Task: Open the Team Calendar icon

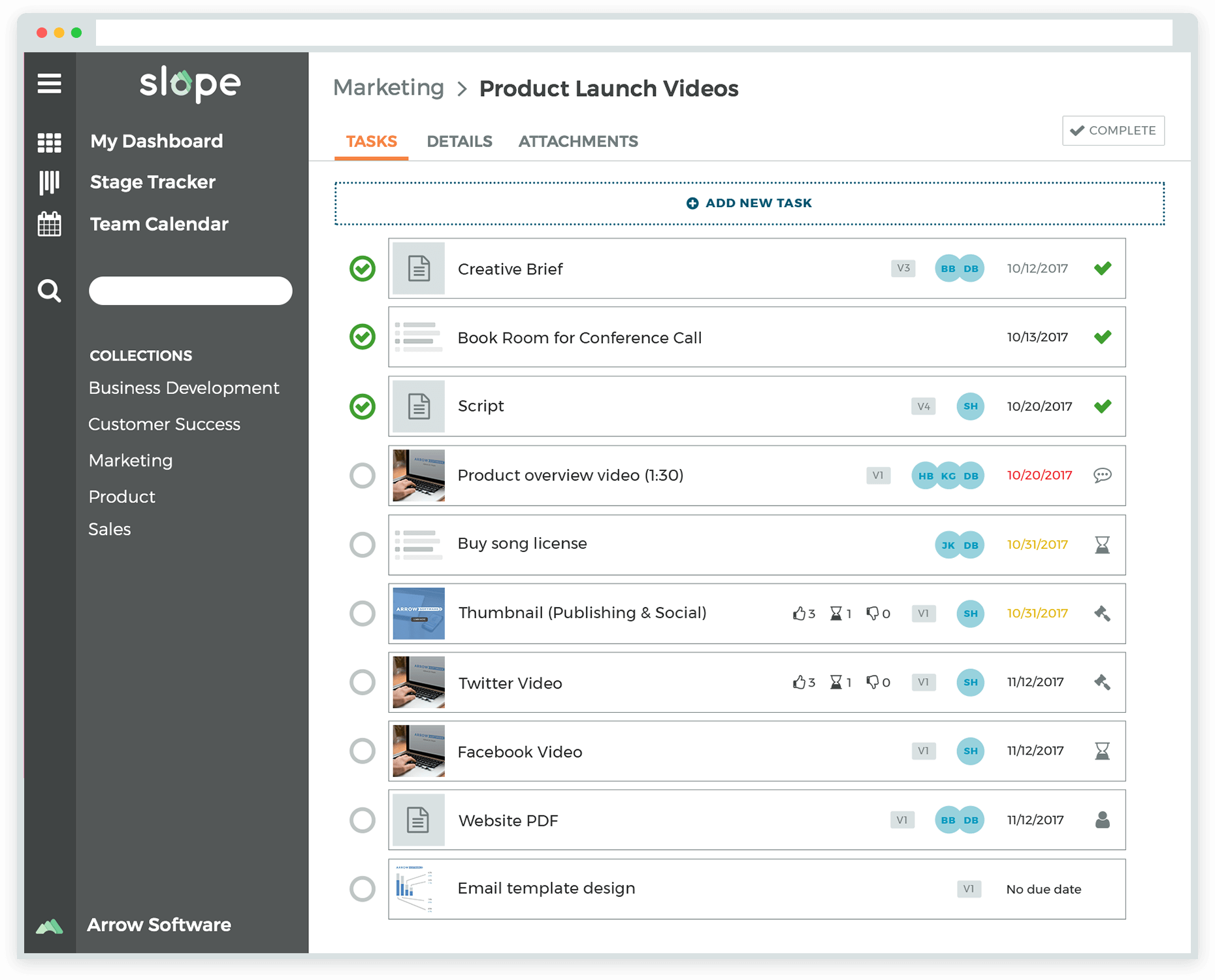Action: click(50, 224)
